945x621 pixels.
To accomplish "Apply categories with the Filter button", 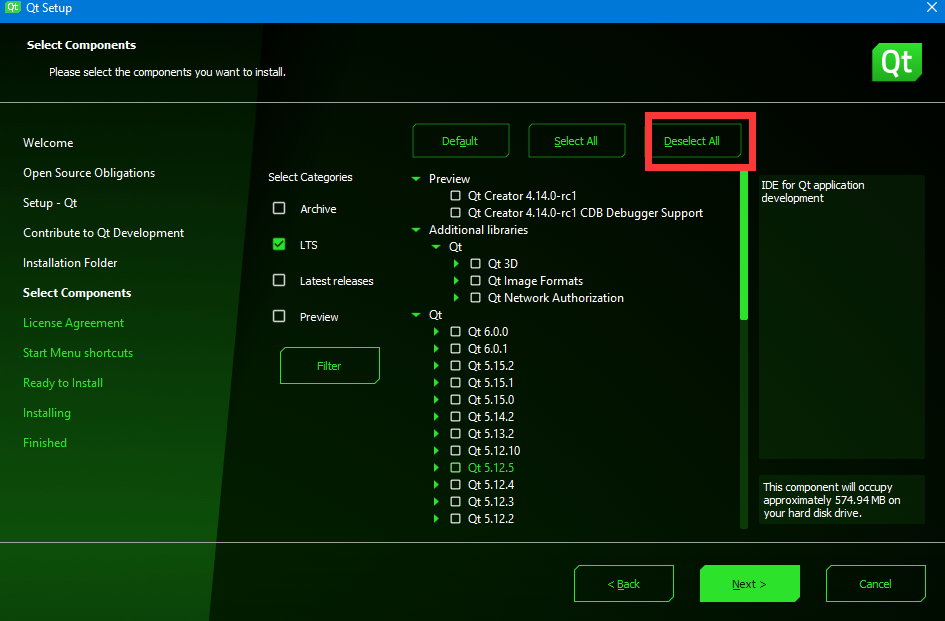I will tap(329, 366).
